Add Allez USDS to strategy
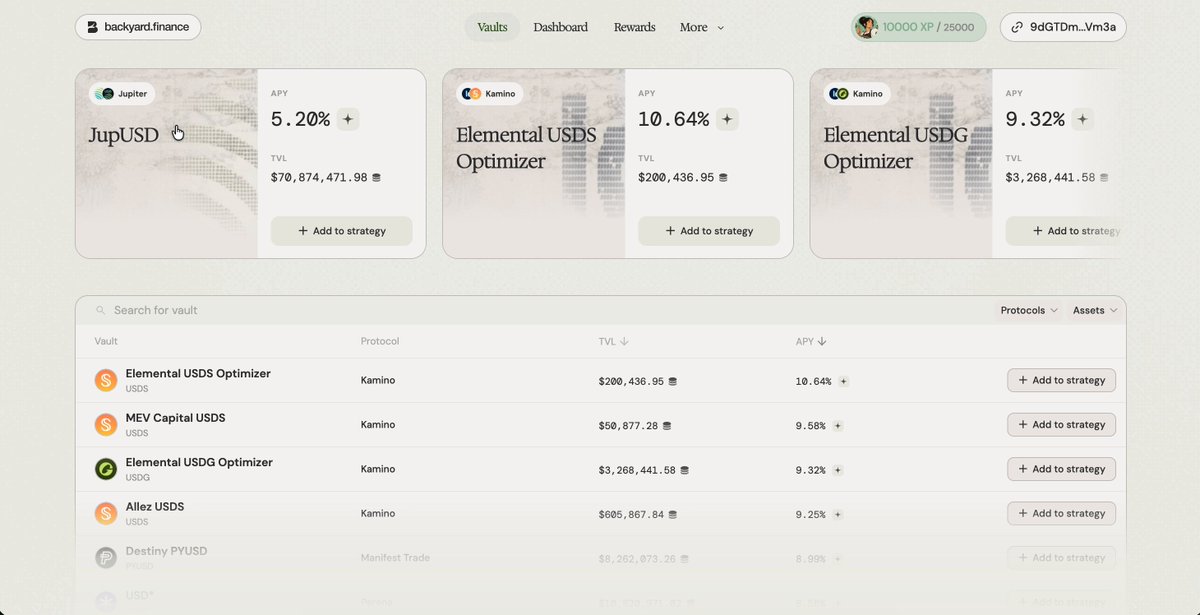The width and height of the screenshot is (1200, 615). point(1061,513)
